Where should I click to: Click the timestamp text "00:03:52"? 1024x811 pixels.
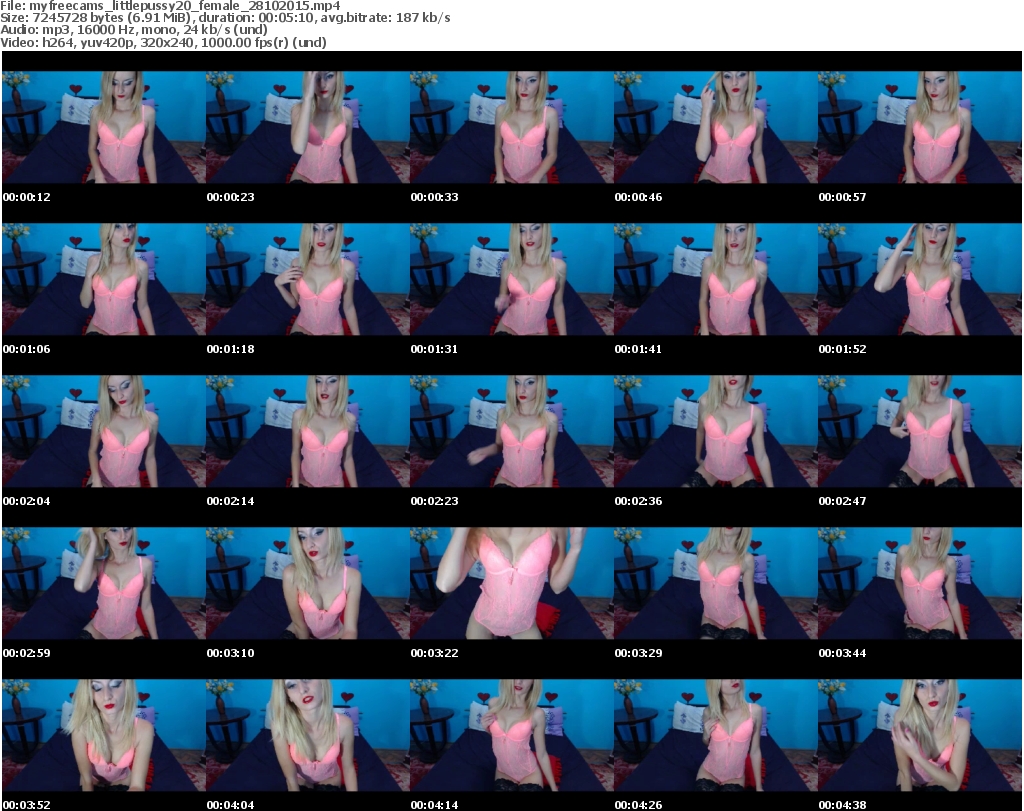[27, 805]
